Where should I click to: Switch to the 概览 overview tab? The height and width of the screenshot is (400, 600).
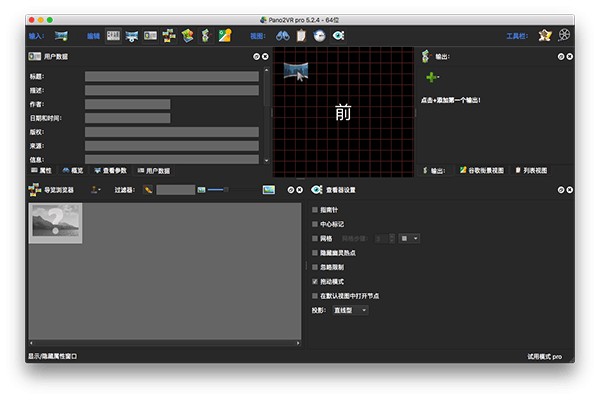[x=72, y=171]
